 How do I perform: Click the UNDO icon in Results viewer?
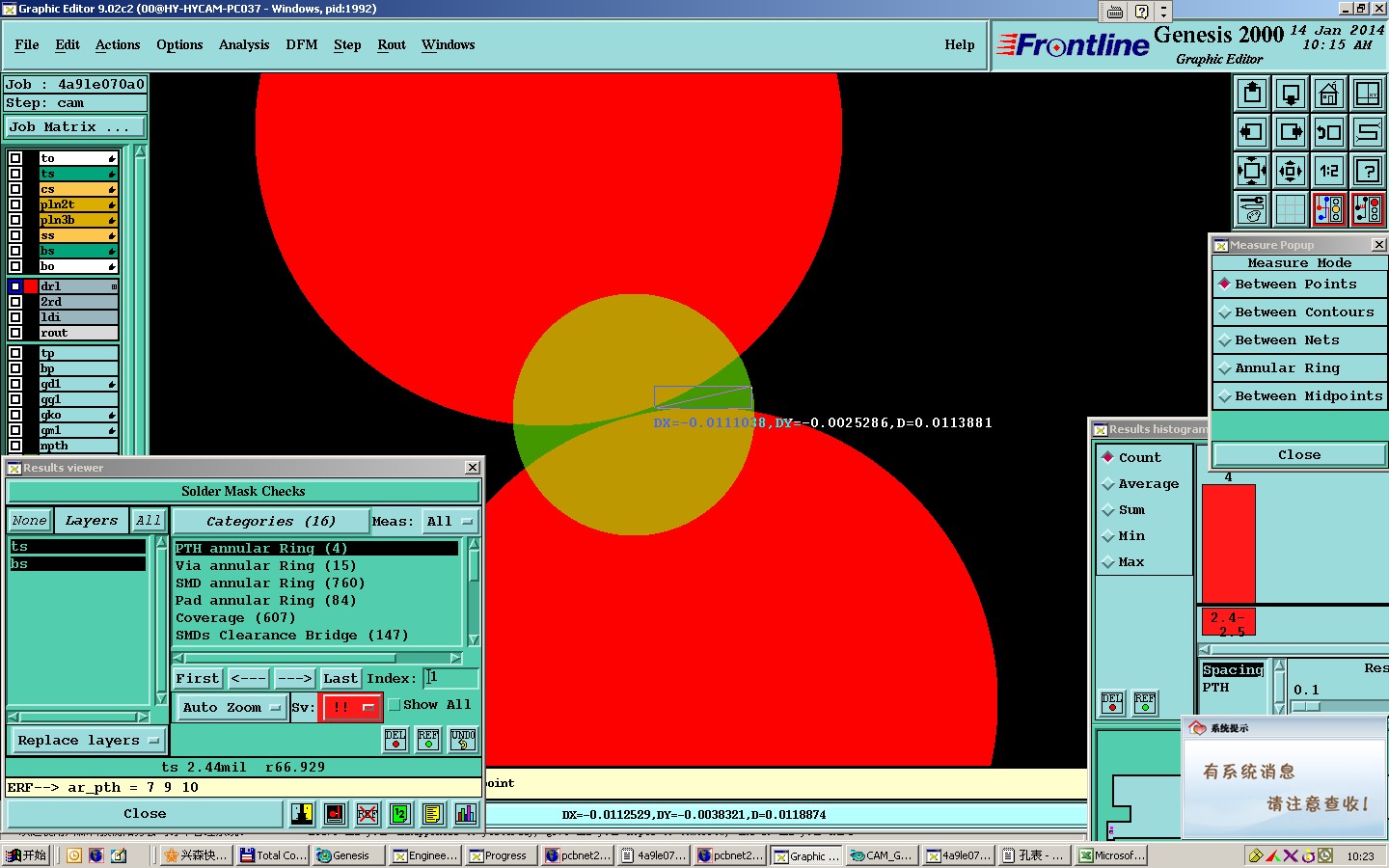[463, 740]
